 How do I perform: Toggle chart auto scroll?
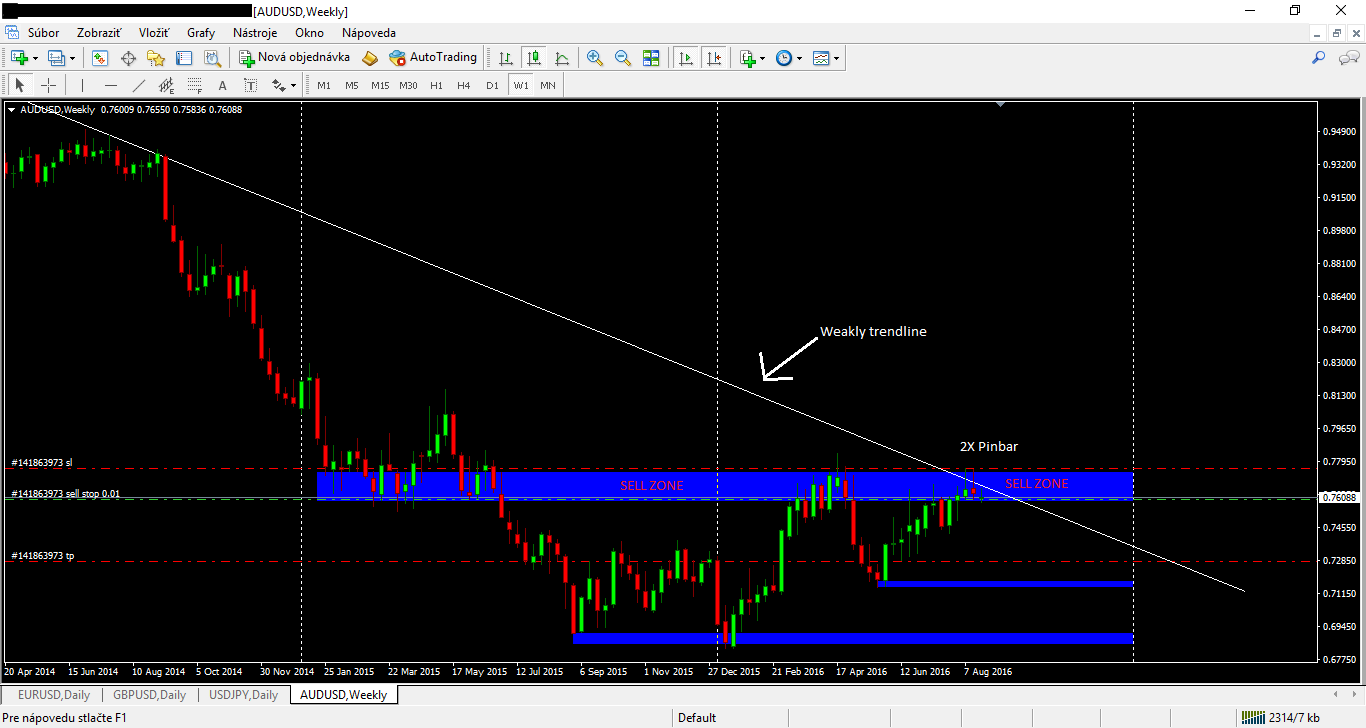click(x=686, y=58)
